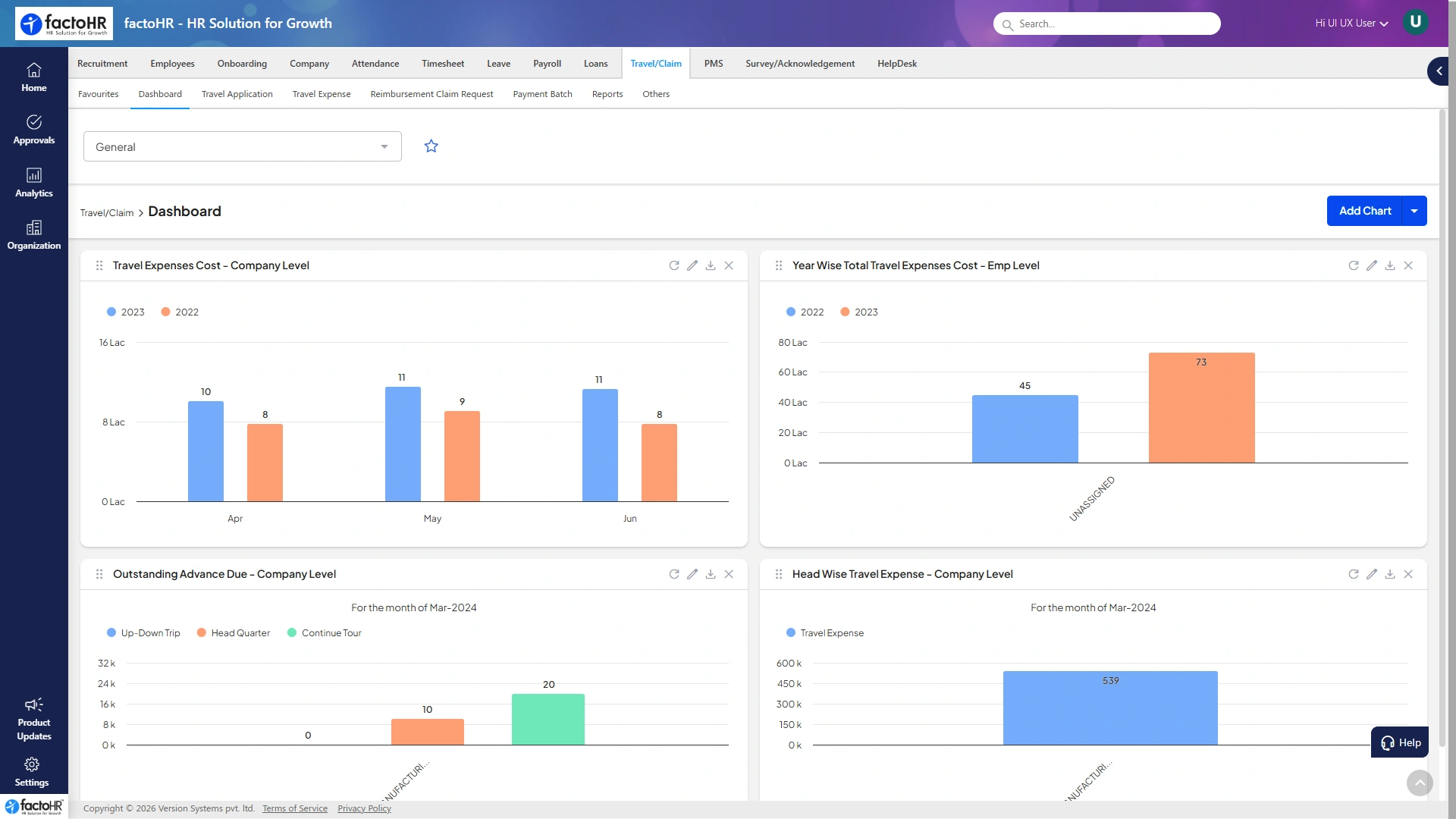Toggle Travel Expense legend series
The width and height of the screenshot is (1456, 819).
tap(825, 632)
